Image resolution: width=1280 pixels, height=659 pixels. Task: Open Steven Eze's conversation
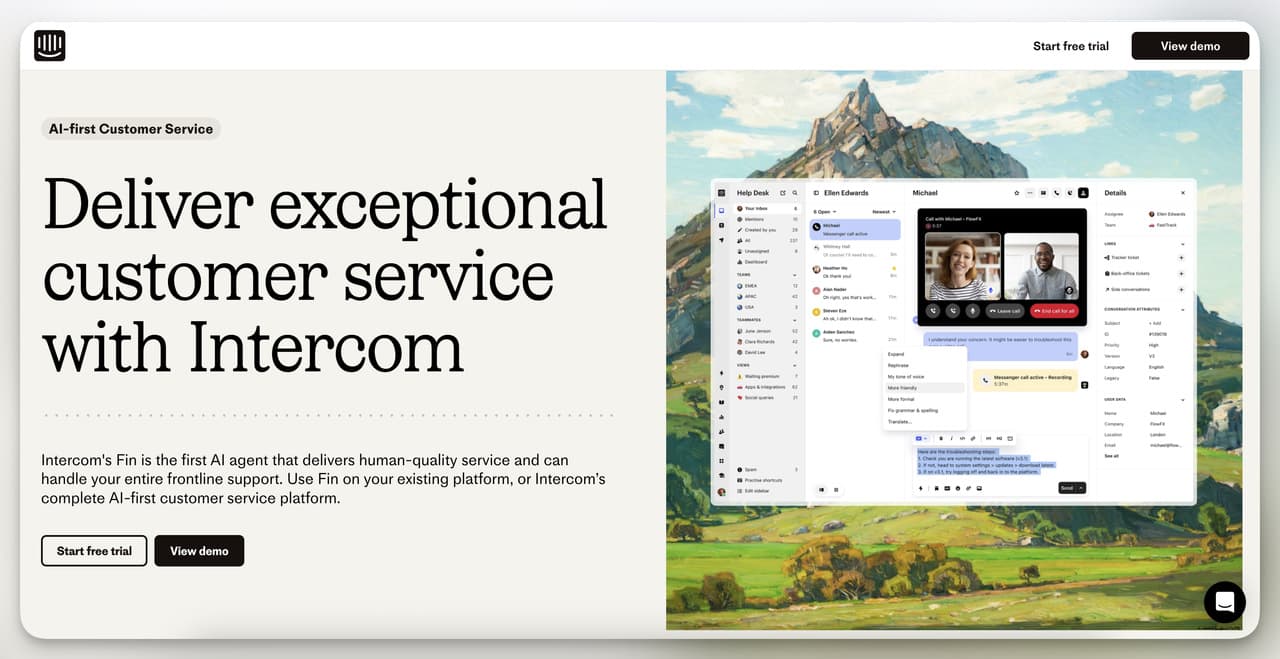click(856, 315)
